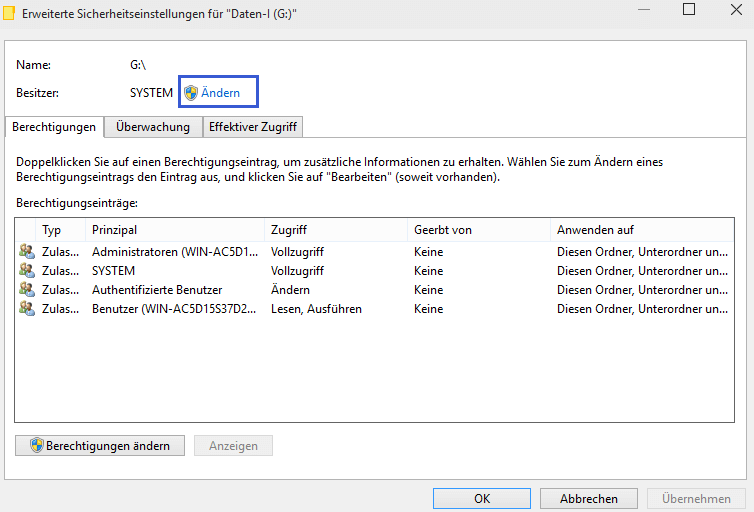The height and width of the screenshot is (512, 754).
Task: Click the Anwenden auf column header
Action: (642, 230)
